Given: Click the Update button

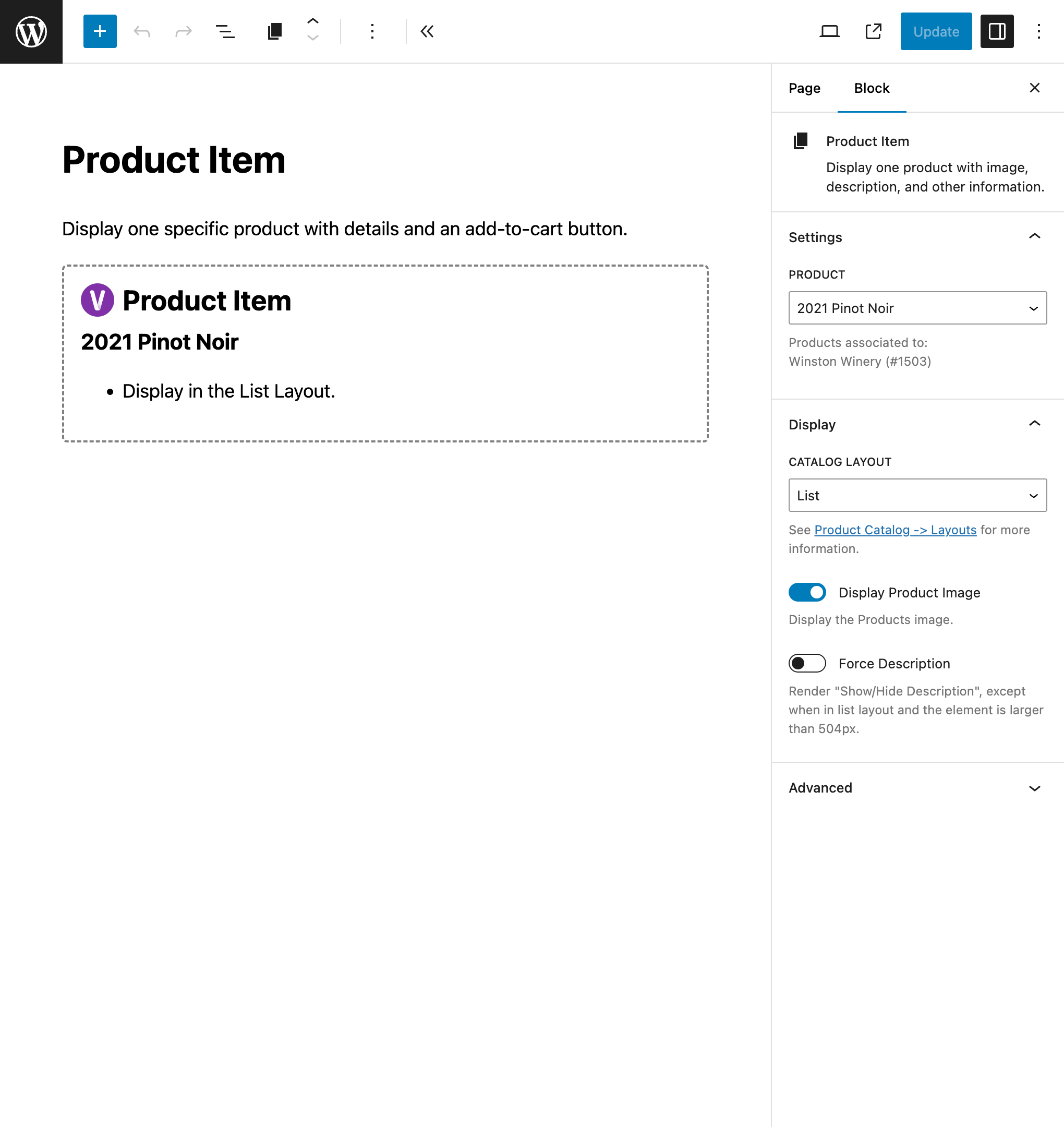Looking at the screenshot, I should 936,31.
